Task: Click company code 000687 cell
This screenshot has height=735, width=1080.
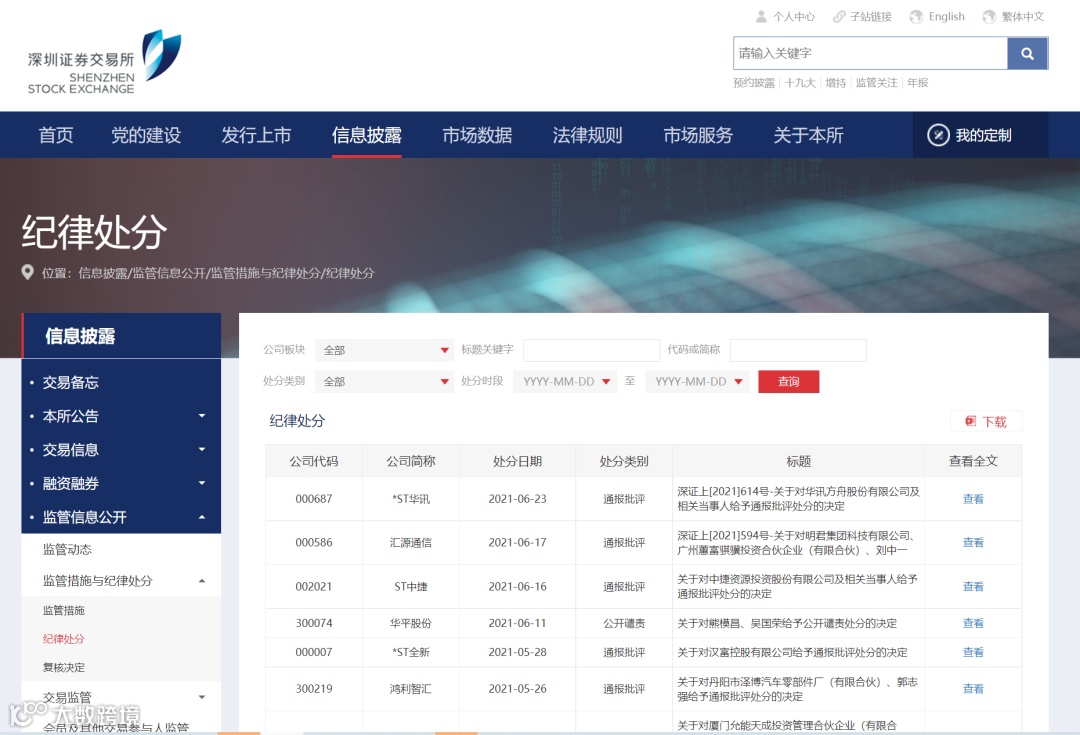Action: click(x=314, y=499)
